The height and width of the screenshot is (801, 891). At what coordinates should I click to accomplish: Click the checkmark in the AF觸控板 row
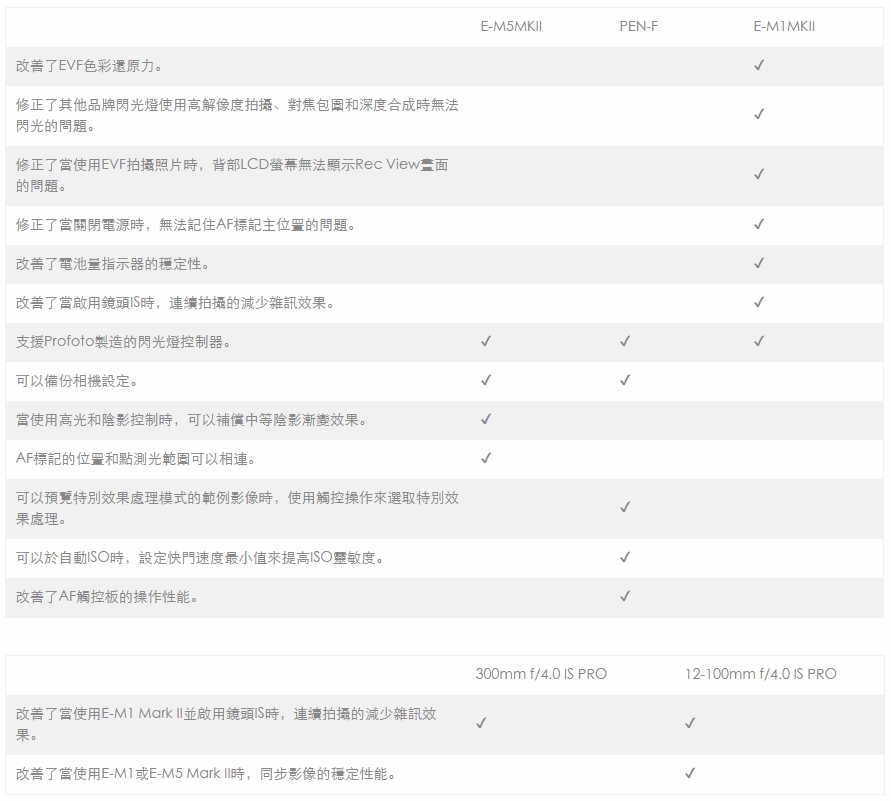click(625, 596)
